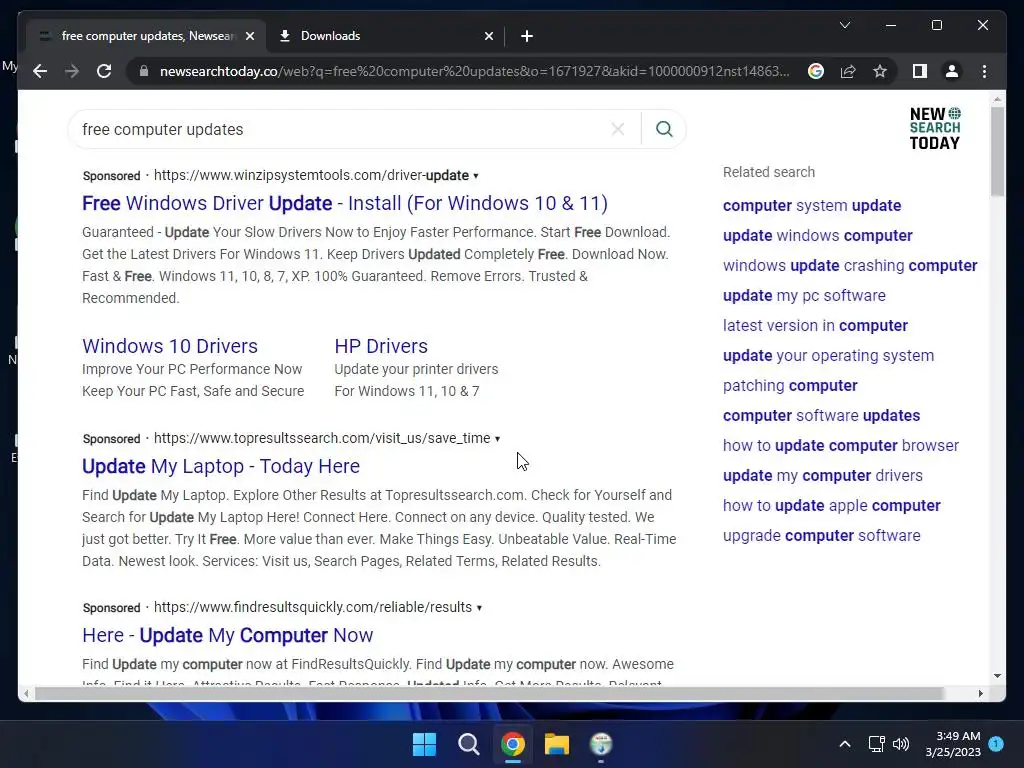Click latest version in computer
The image size is (1024, 768).
[x=815, y=326]
